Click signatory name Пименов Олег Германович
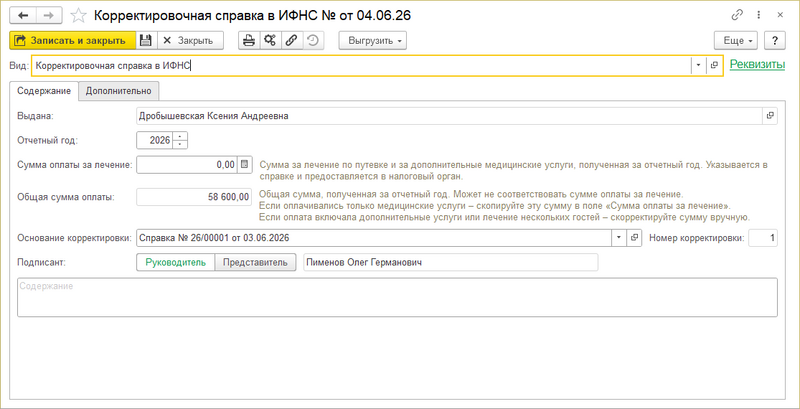The image size is (800, 409). 451,263
